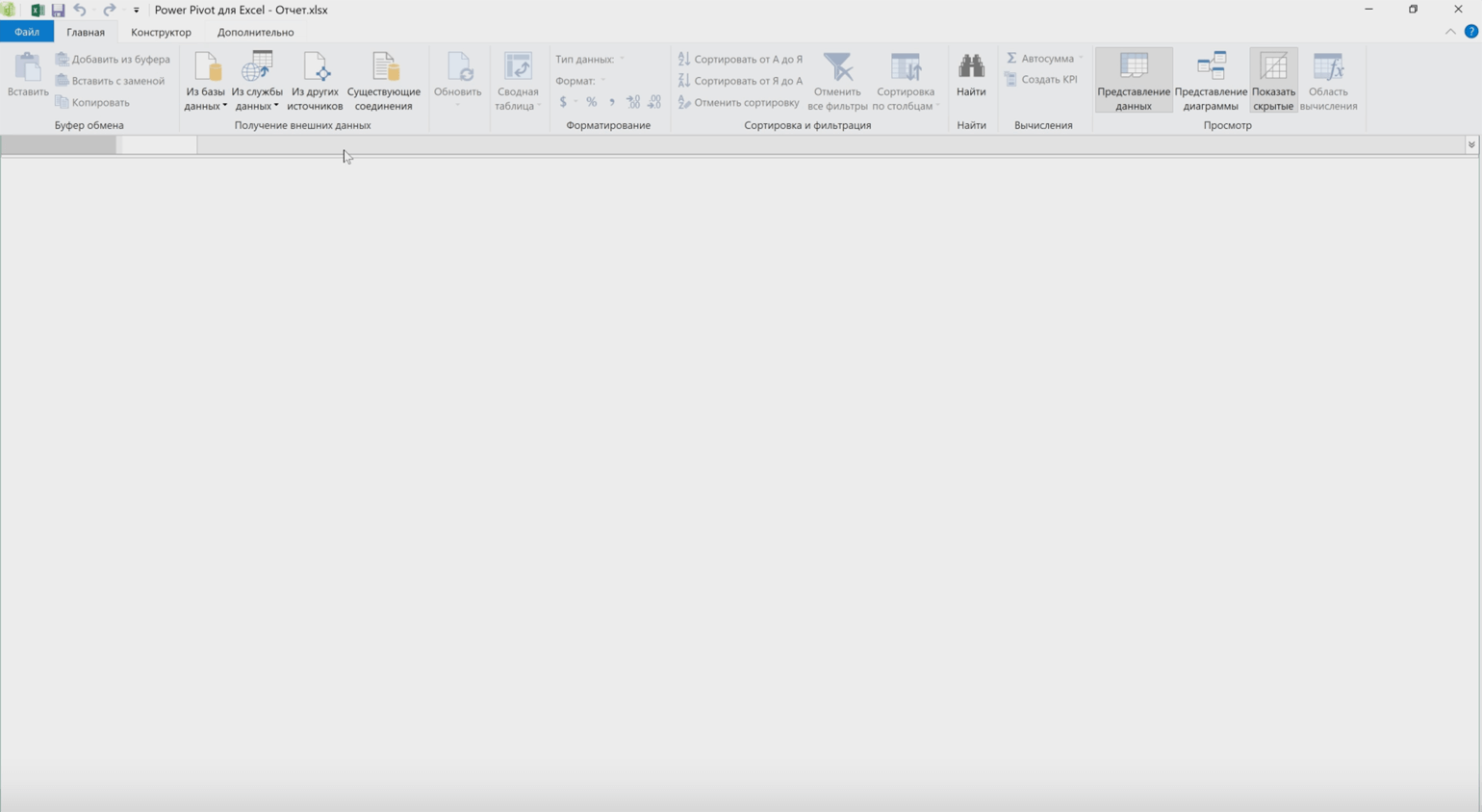Viewport: 1482px width, 812px height.
Task: Open the Файл tab
Action: [27, 32]
